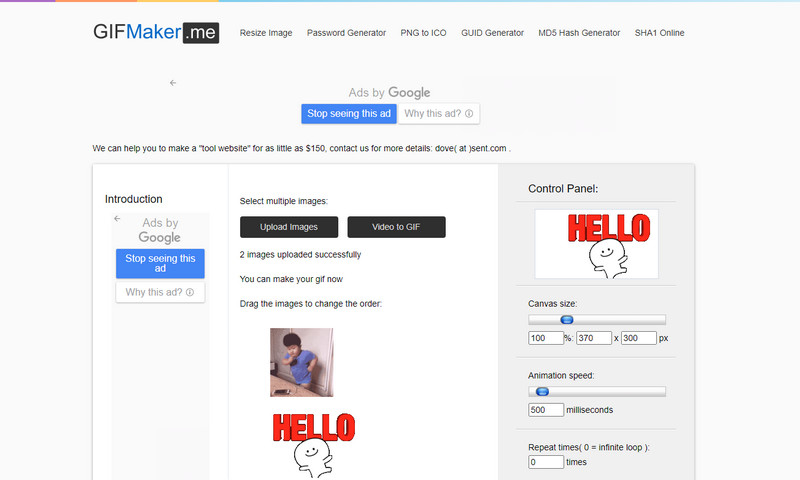Click the info icon in top 'Why this ad?'
This screenshot has width=800, height=480.
click(x=469, y=114)
